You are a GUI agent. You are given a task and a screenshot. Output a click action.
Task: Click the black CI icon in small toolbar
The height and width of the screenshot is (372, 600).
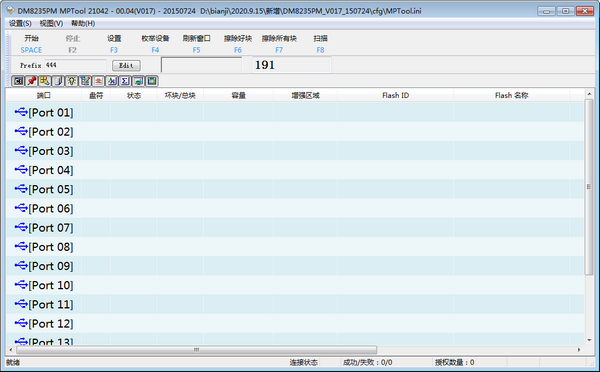18,81
